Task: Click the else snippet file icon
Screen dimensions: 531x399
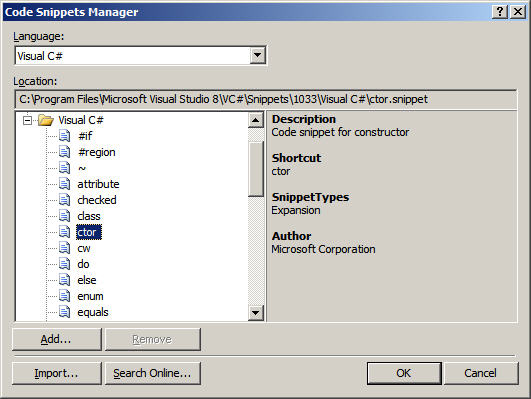Action: 65,280
